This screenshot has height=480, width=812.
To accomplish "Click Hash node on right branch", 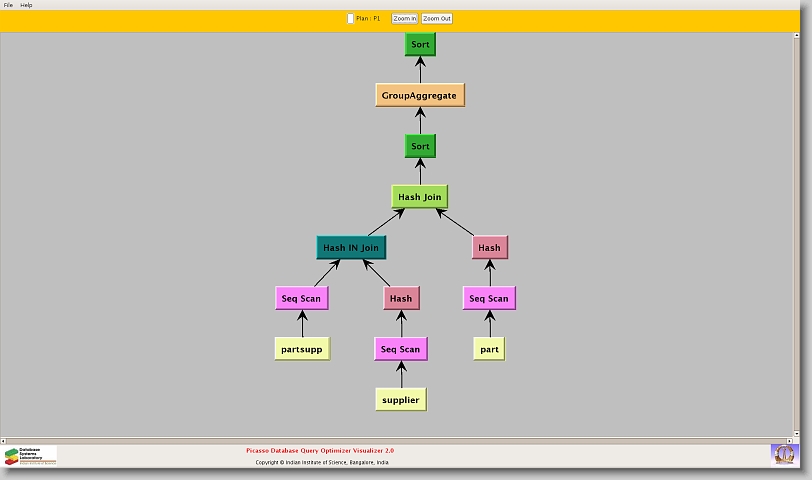I will click(489, 247).
